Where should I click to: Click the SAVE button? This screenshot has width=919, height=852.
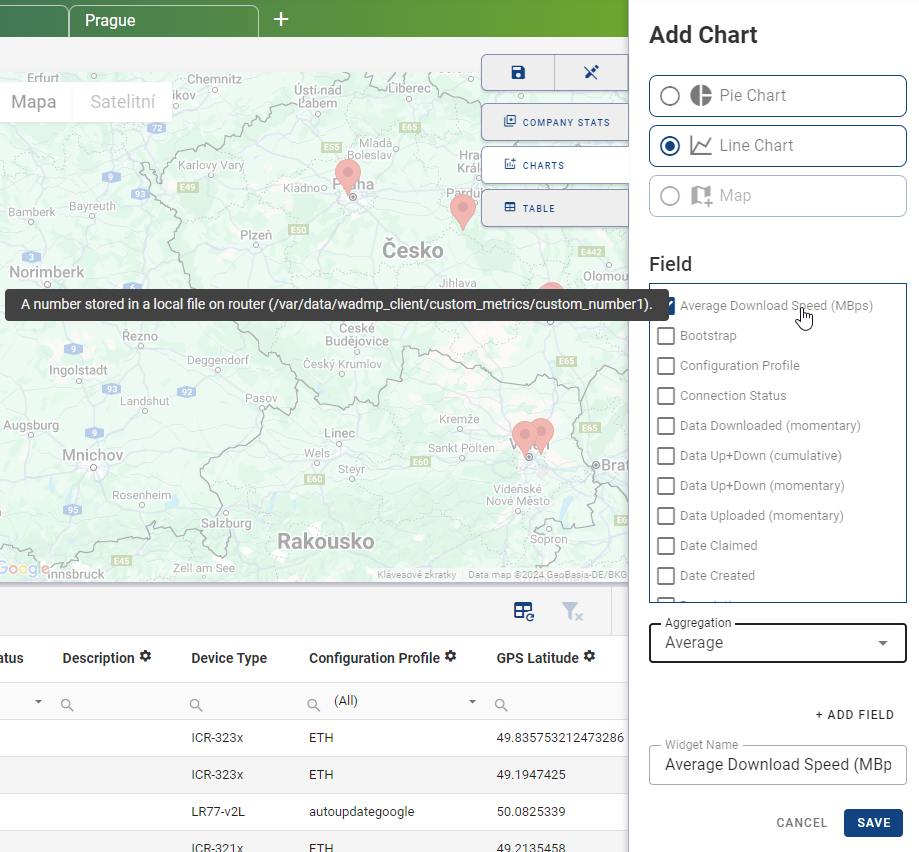[872, 822]
